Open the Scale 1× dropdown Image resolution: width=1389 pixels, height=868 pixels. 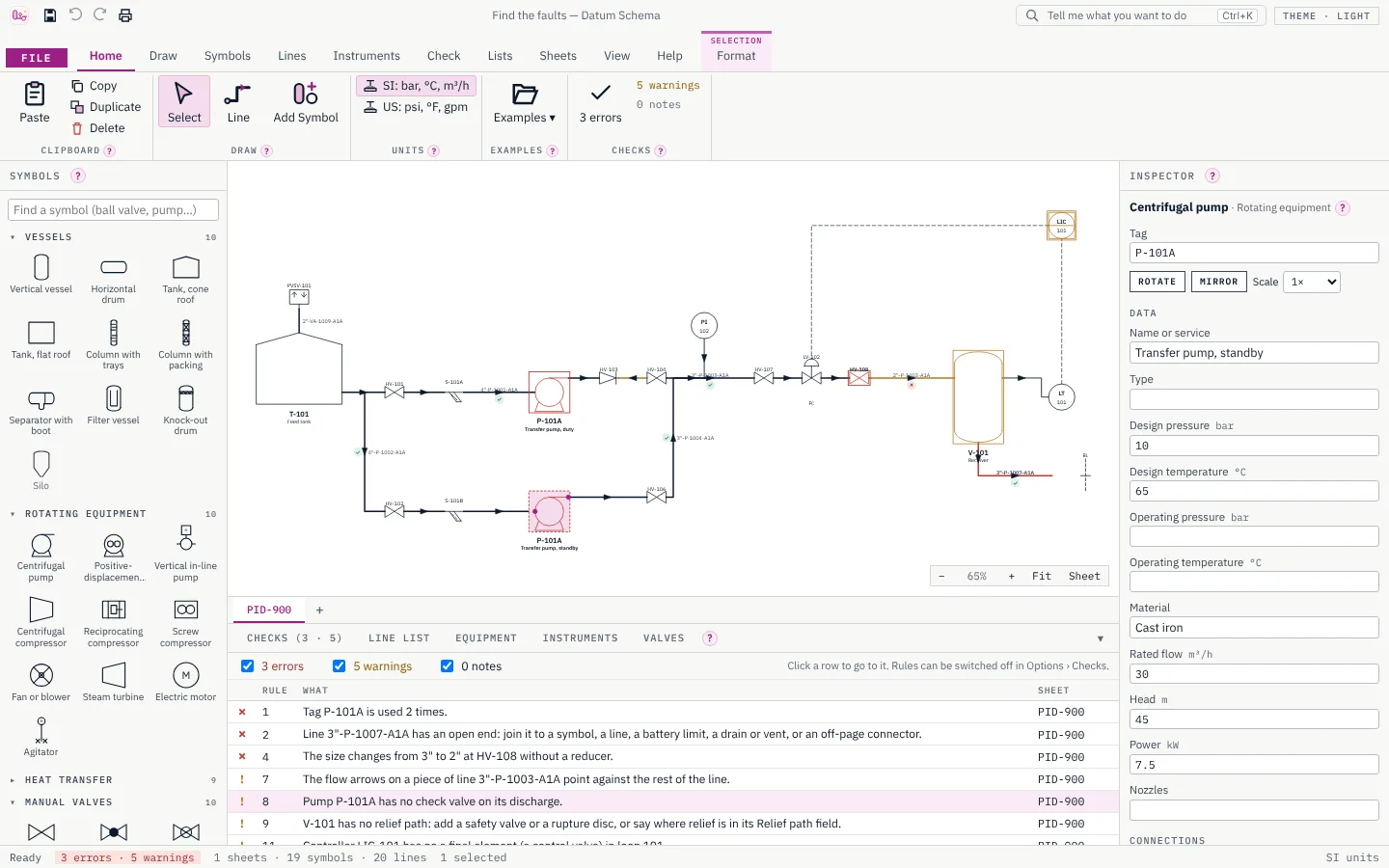point(1312,282)
